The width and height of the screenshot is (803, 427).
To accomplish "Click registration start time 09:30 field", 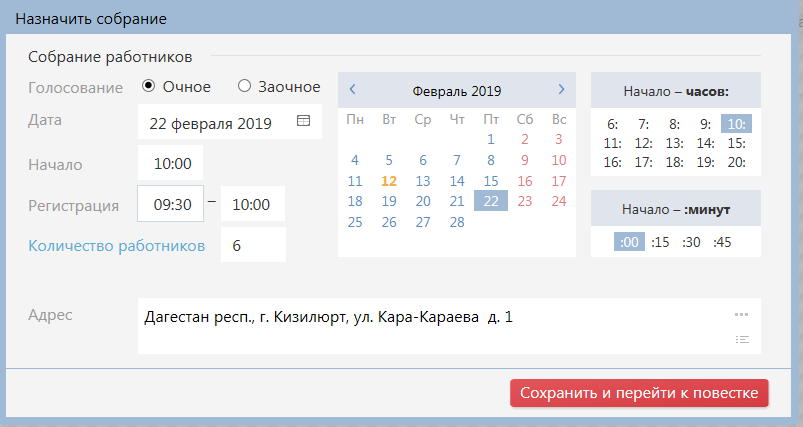I will (x=171, y=204).
